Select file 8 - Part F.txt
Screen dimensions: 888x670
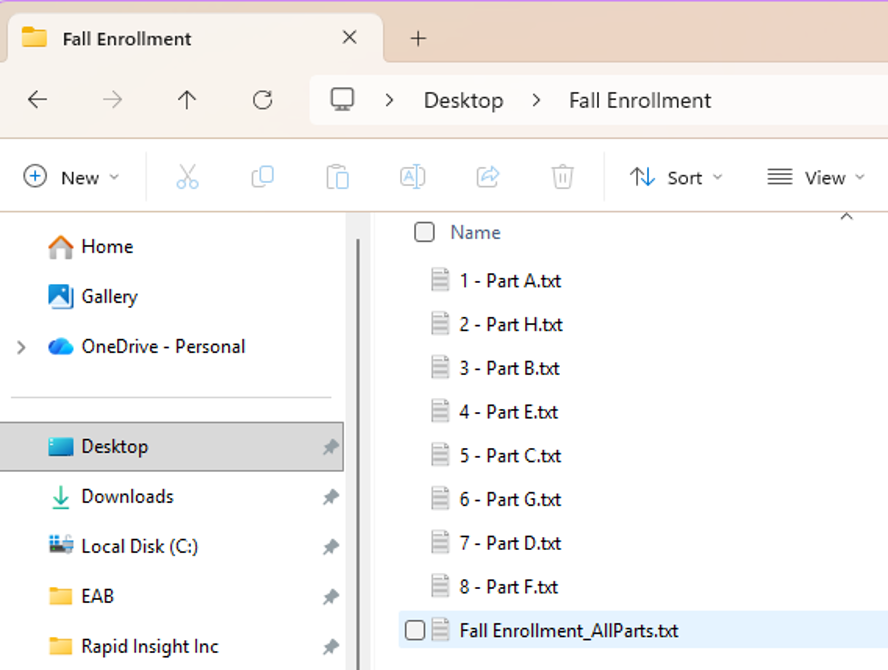click(x=509, y=586)
